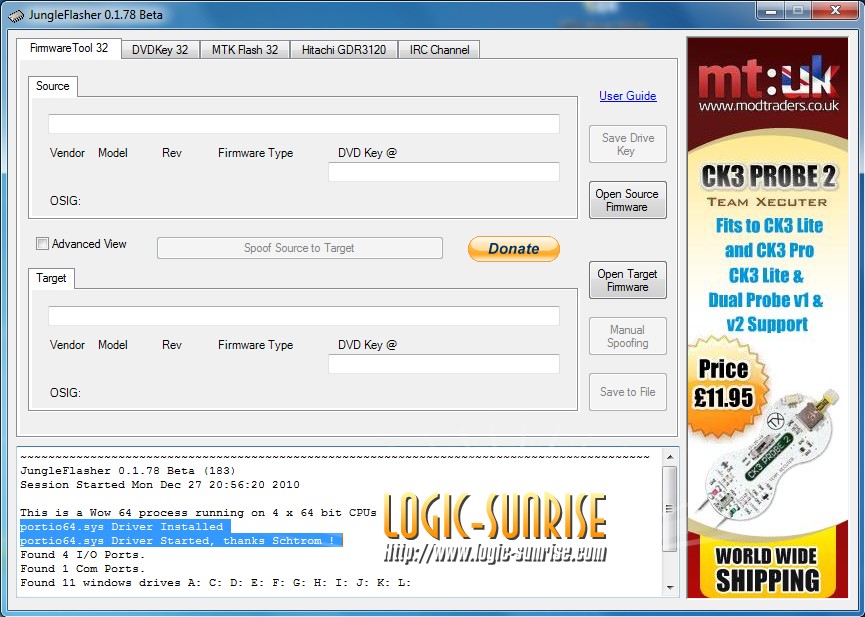Open the User Guide link

pyautogui.click(x=627, y=95)
